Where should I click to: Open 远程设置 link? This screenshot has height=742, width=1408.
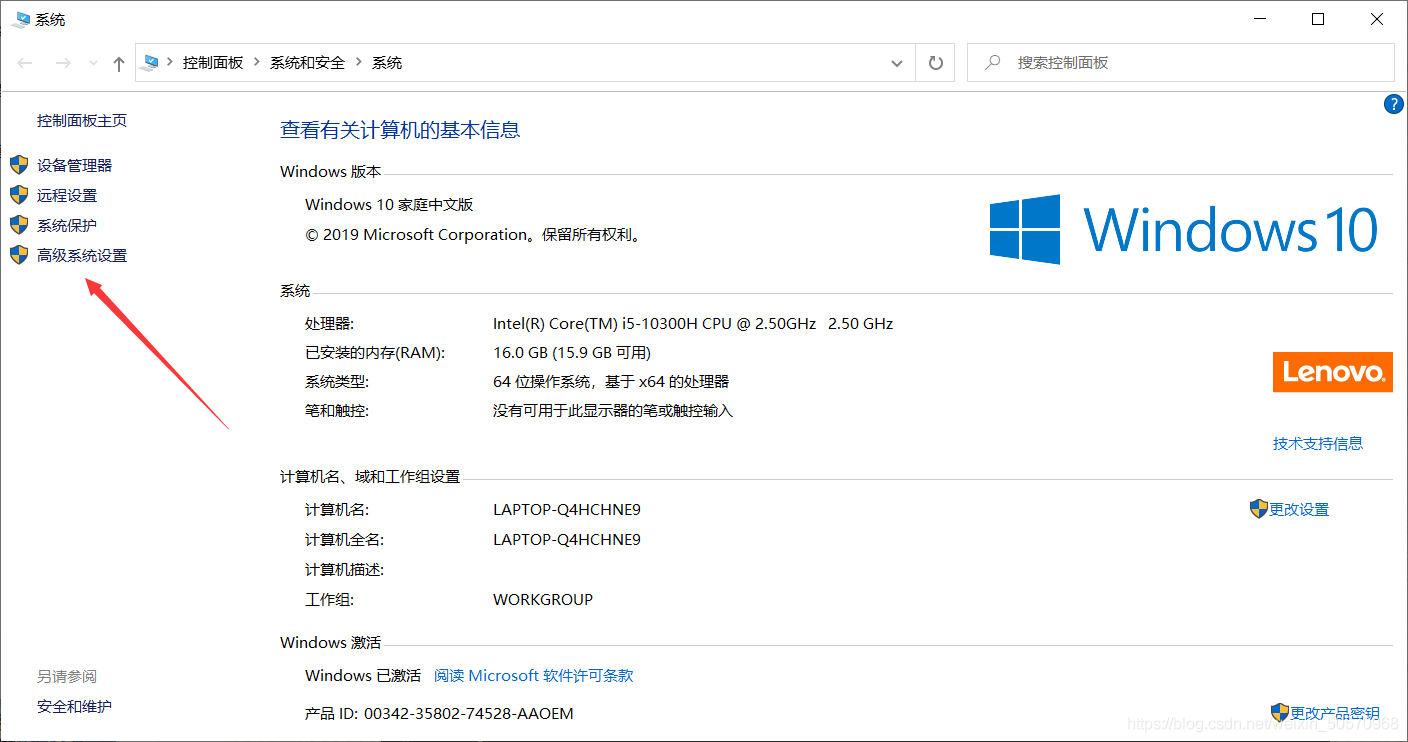[x=67, y=195]
